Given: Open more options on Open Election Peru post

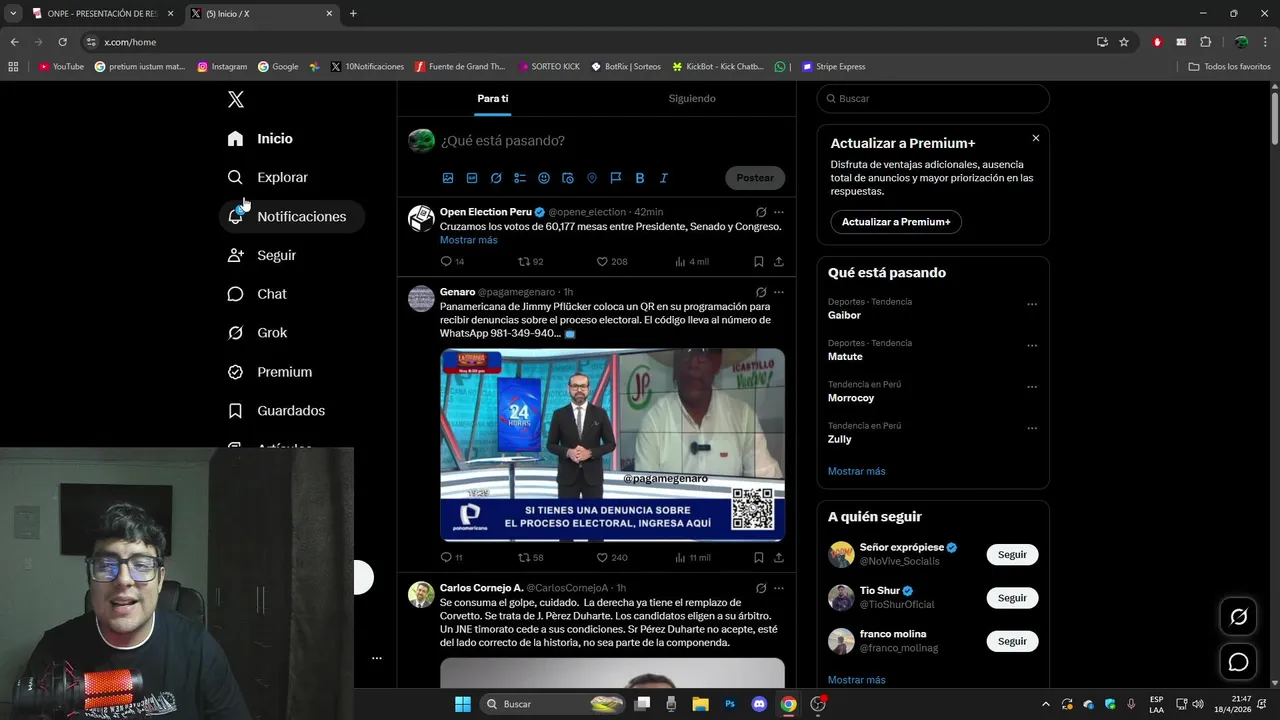Looking at the screenshot, I should point(779,212).
